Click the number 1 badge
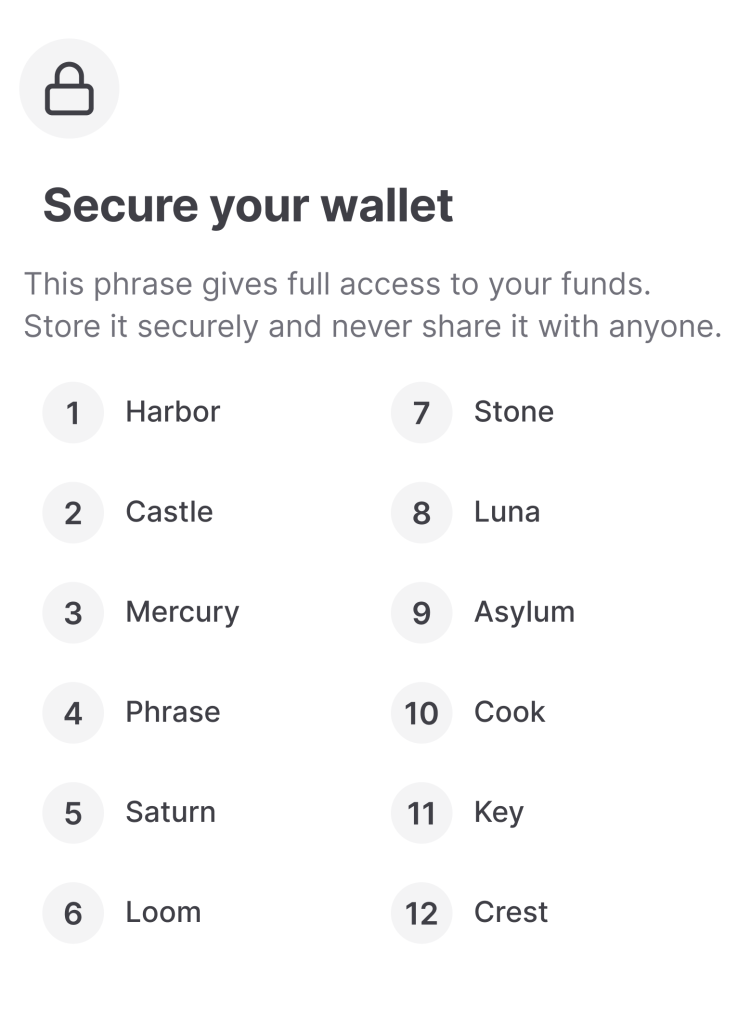 tap(73, 413)
